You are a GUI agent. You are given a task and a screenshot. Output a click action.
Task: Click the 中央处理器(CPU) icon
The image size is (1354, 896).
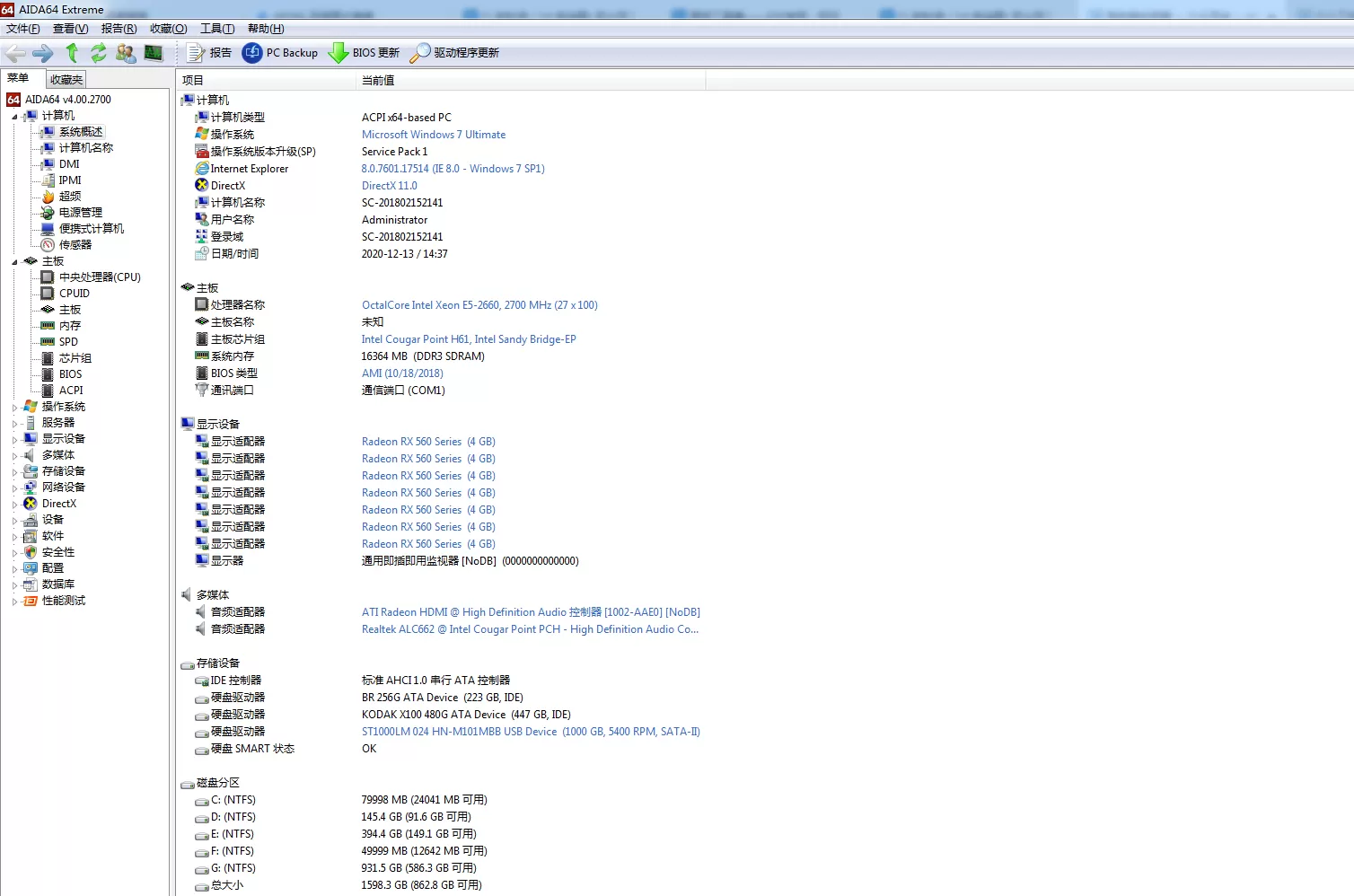[x=48, y=277]
